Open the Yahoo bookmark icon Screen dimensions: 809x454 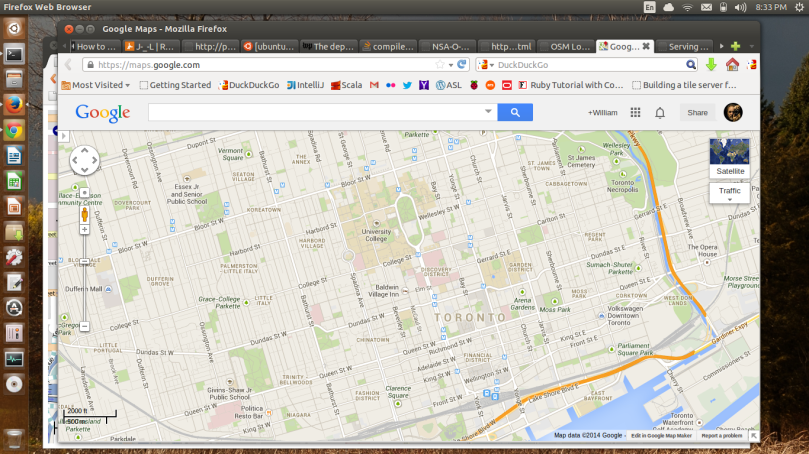click(424, 85)
